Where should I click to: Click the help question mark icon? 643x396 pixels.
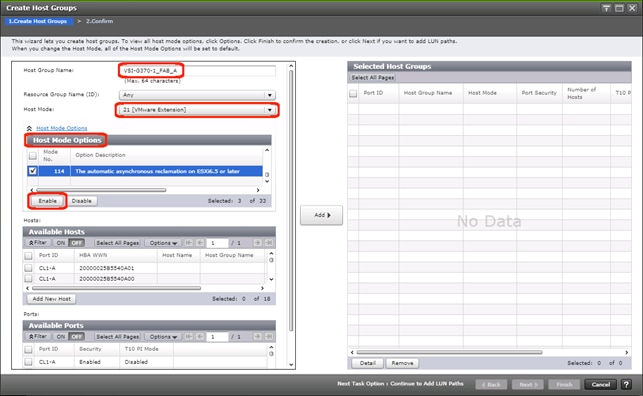pos(626,385)
